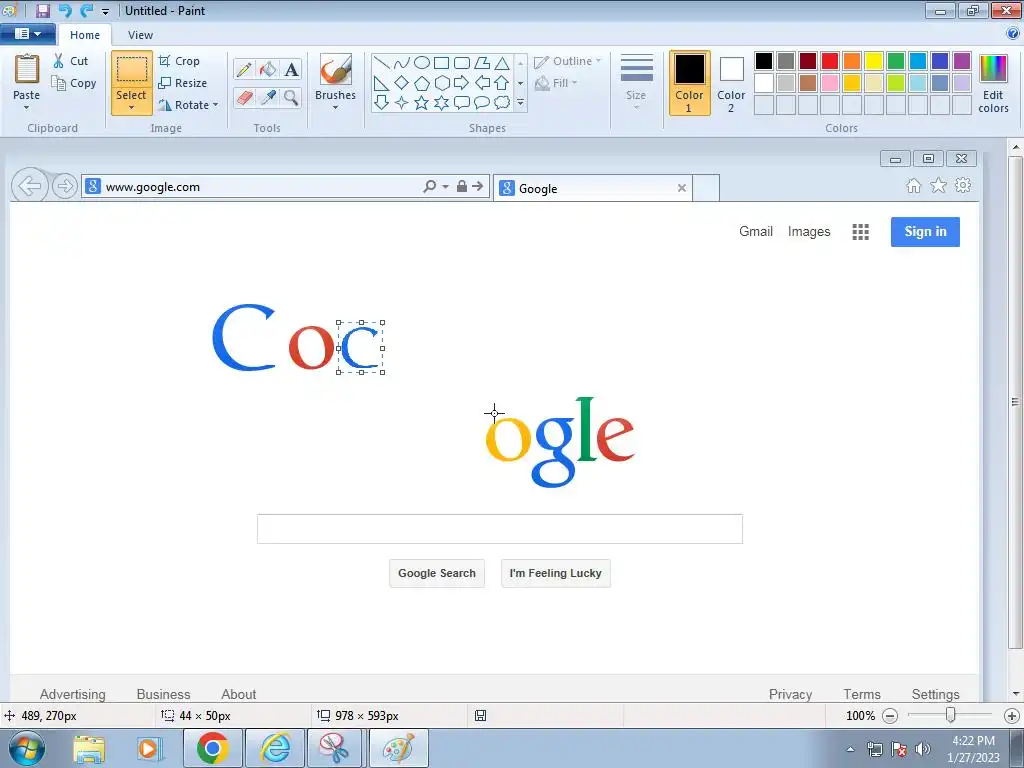Image resolution: width=1024 pixels, height=768 pixels.
Task: Click the Zoom out minus button
Action: point(889,716)
